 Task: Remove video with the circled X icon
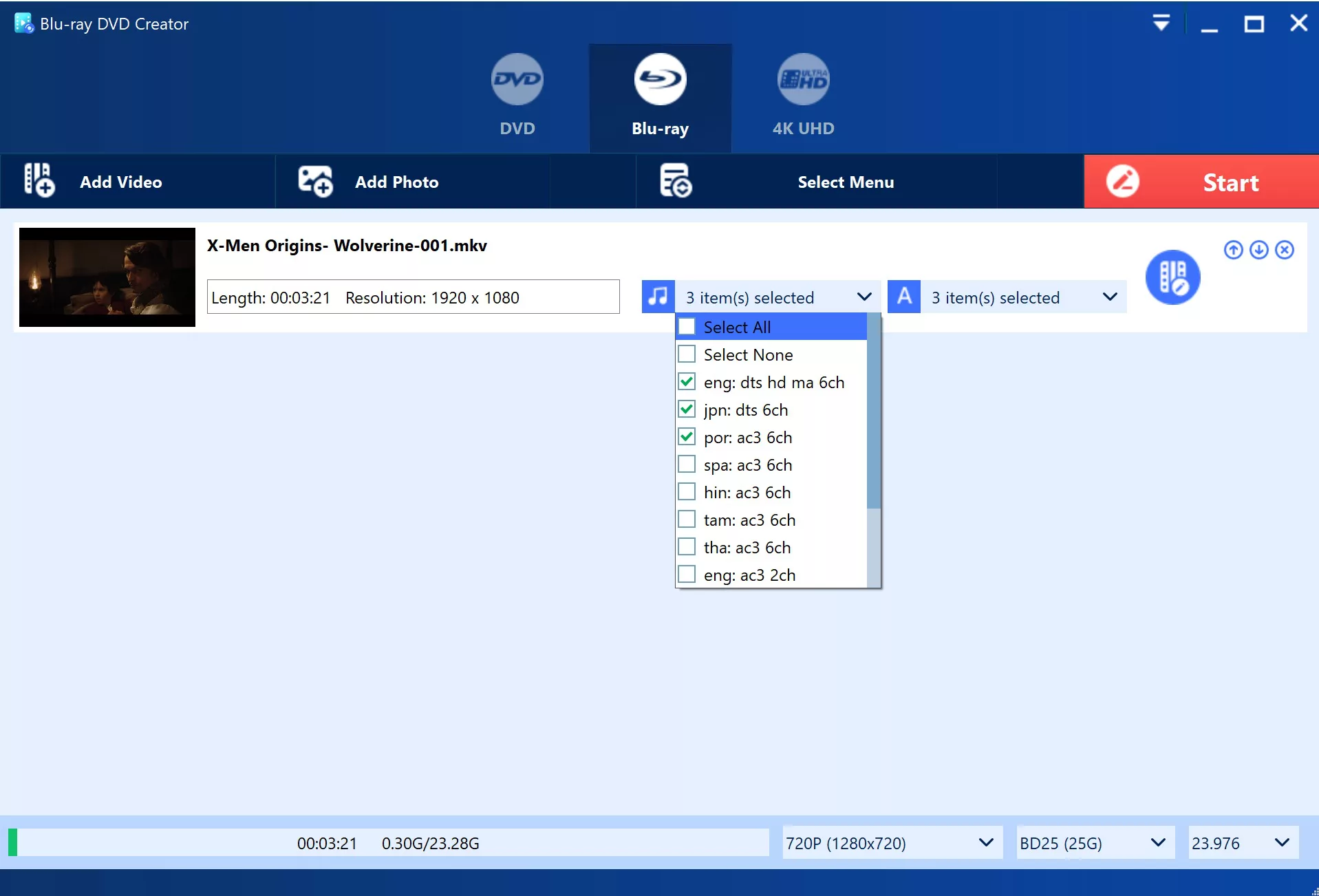click(x=1284, y=250)
